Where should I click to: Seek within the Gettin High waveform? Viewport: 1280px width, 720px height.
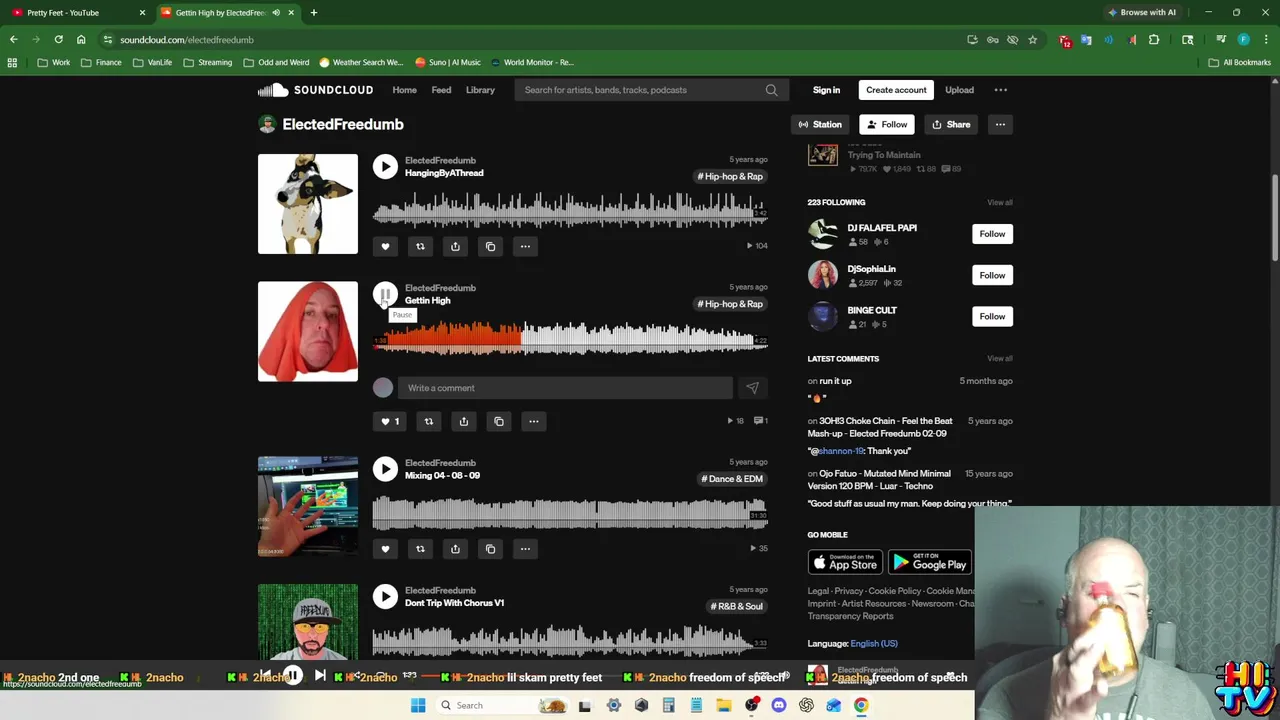point(570,340)
